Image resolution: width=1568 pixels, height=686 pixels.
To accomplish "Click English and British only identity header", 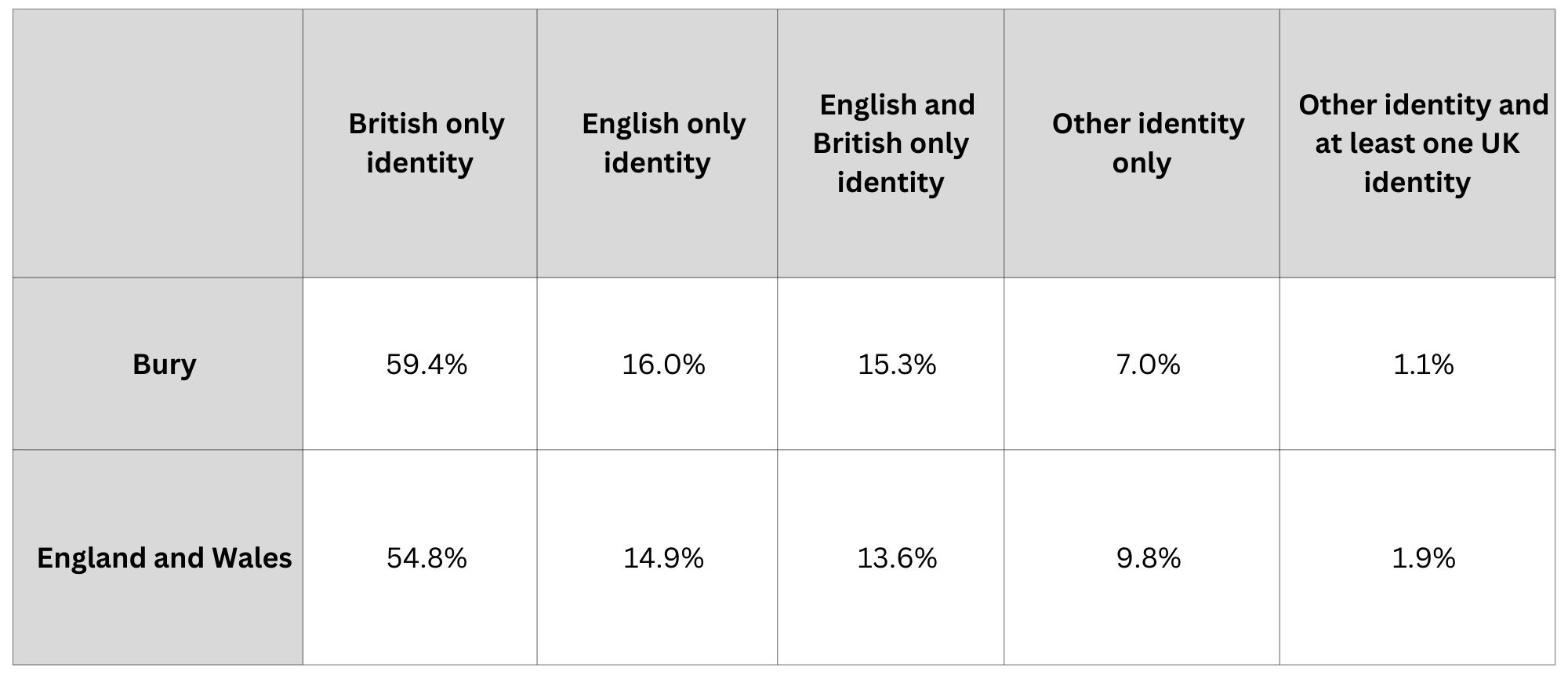I will 891,143.
